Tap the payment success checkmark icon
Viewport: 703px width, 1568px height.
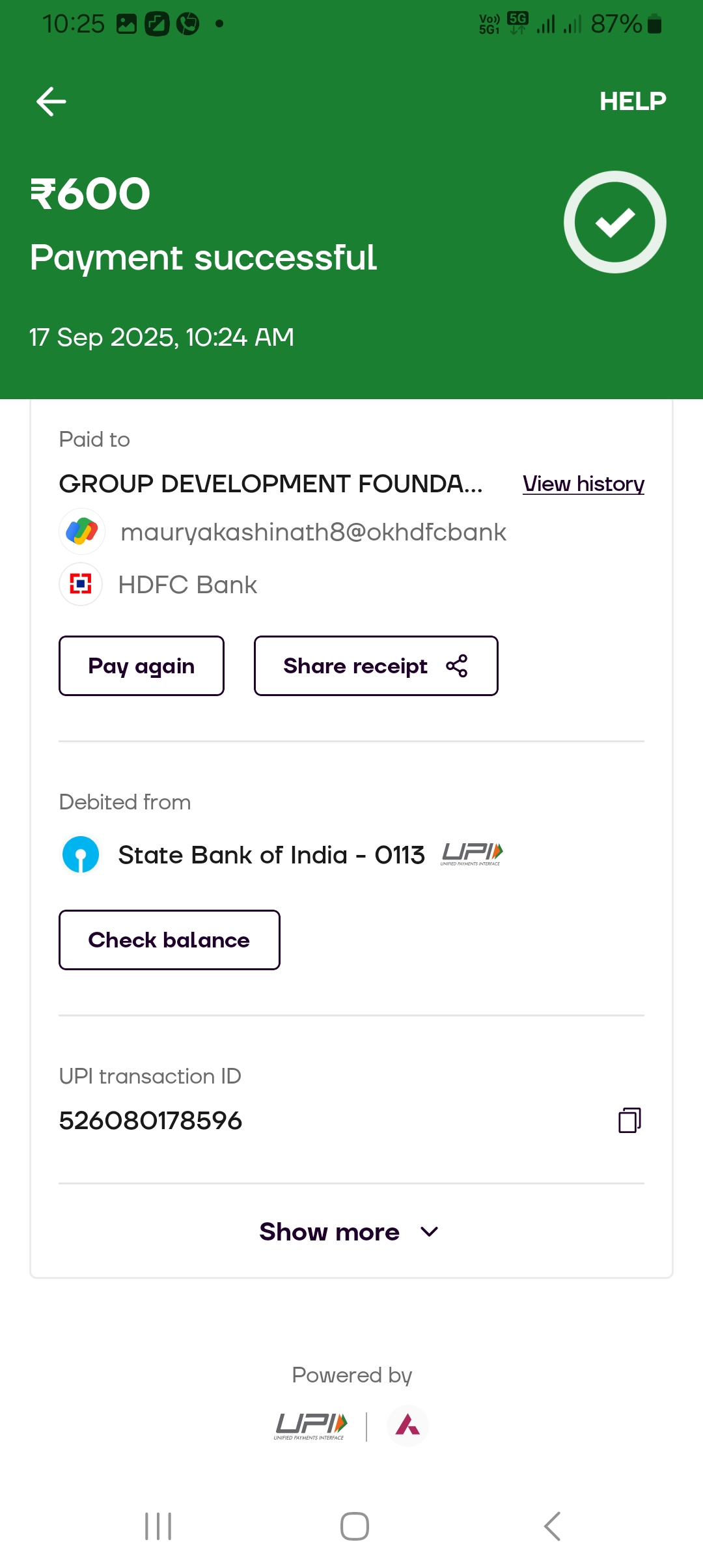pyautogui.click(x=614, y=222)
